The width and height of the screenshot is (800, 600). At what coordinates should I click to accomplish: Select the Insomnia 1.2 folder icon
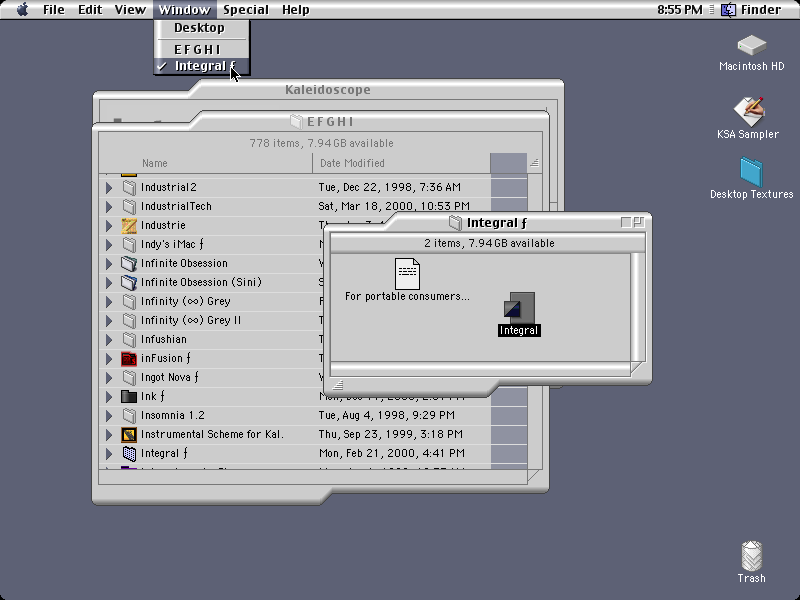tap(129, 416)
